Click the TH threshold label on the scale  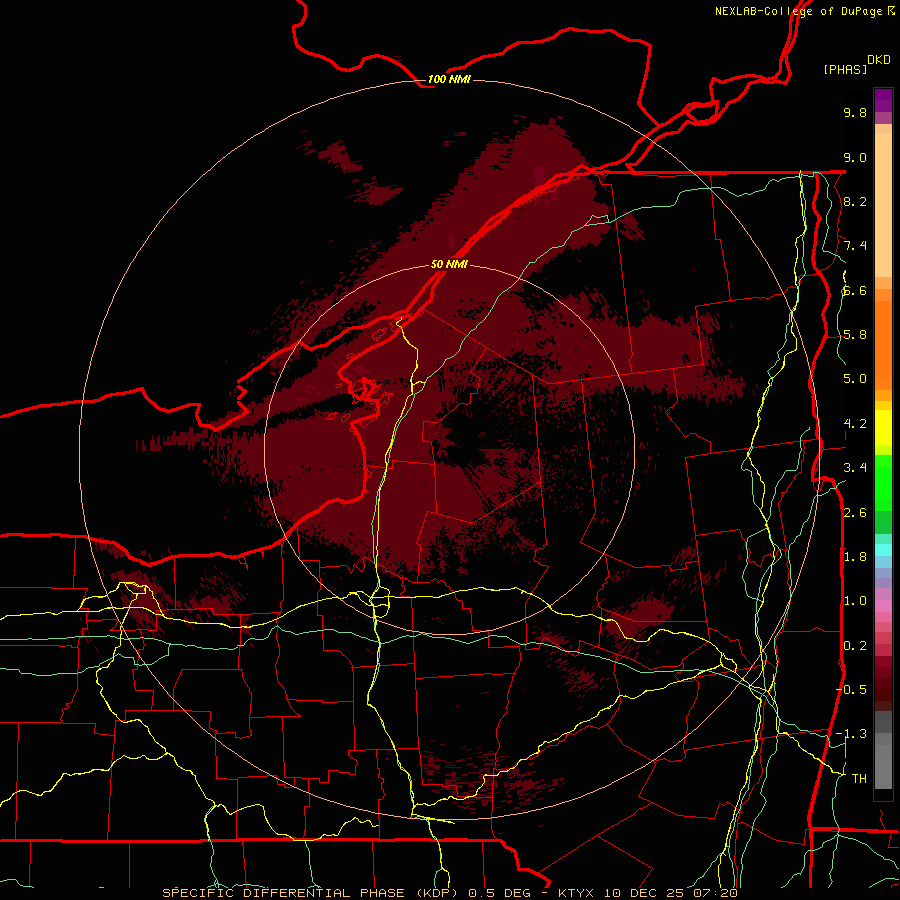(859, 779)
